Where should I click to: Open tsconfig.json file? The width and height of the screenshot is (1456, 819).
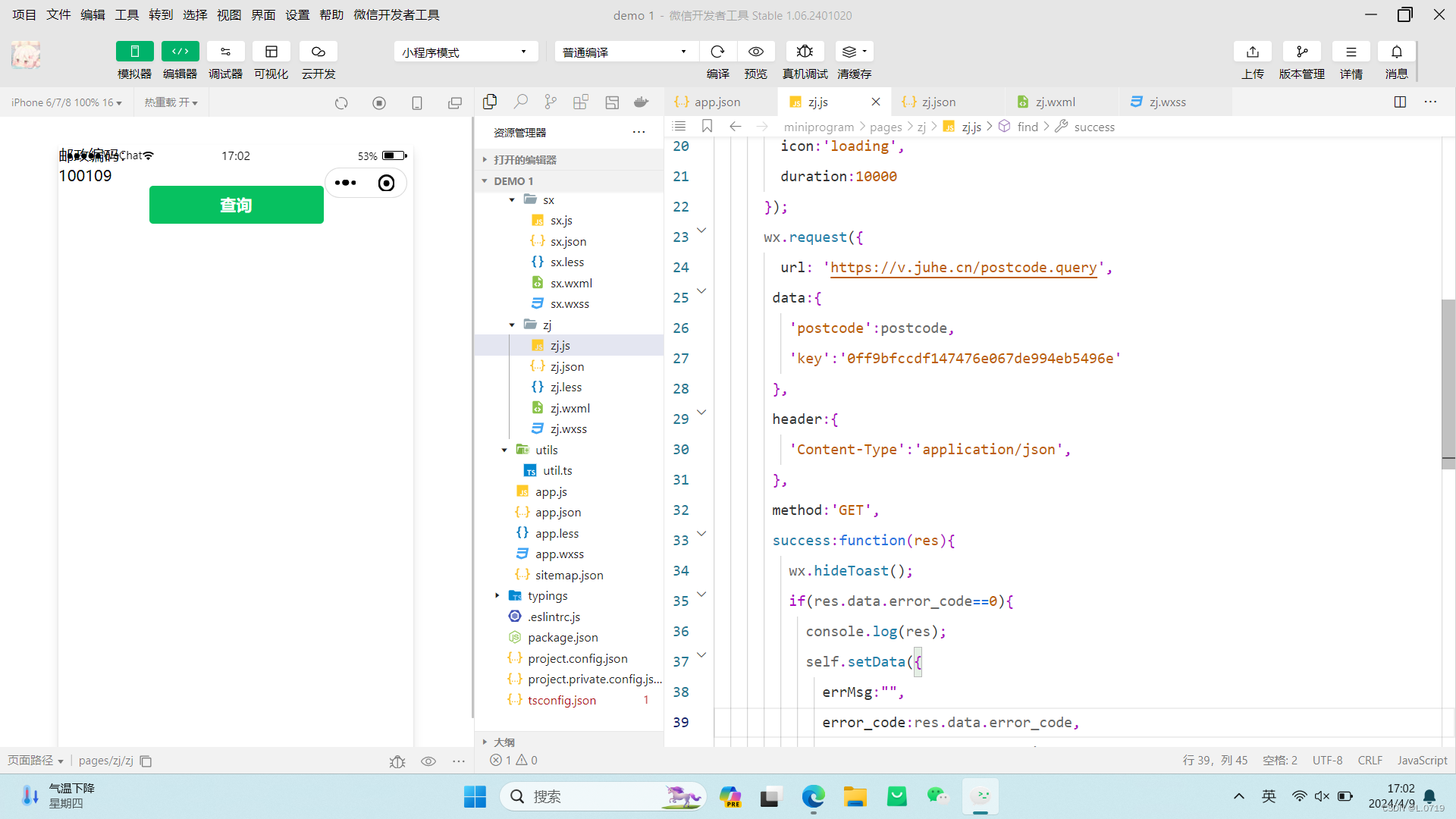click(x=561, y=701)
